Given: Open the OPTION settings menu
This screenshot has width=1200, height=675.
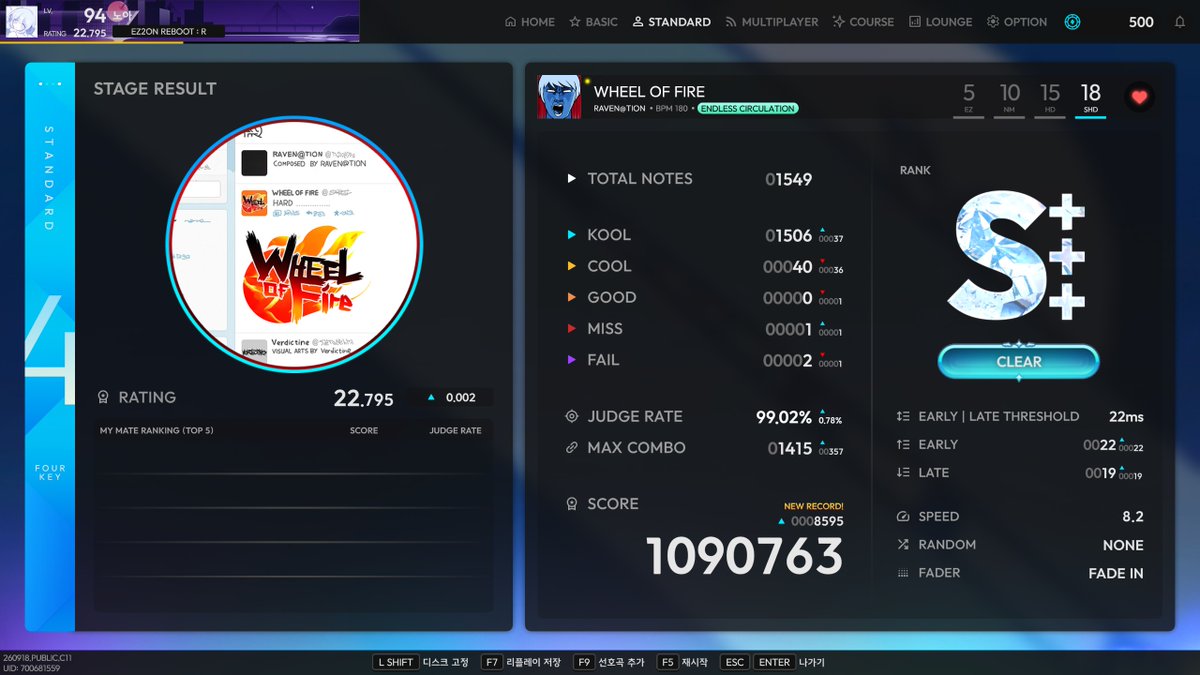Looking at the screenshot, I should 1016,21.
